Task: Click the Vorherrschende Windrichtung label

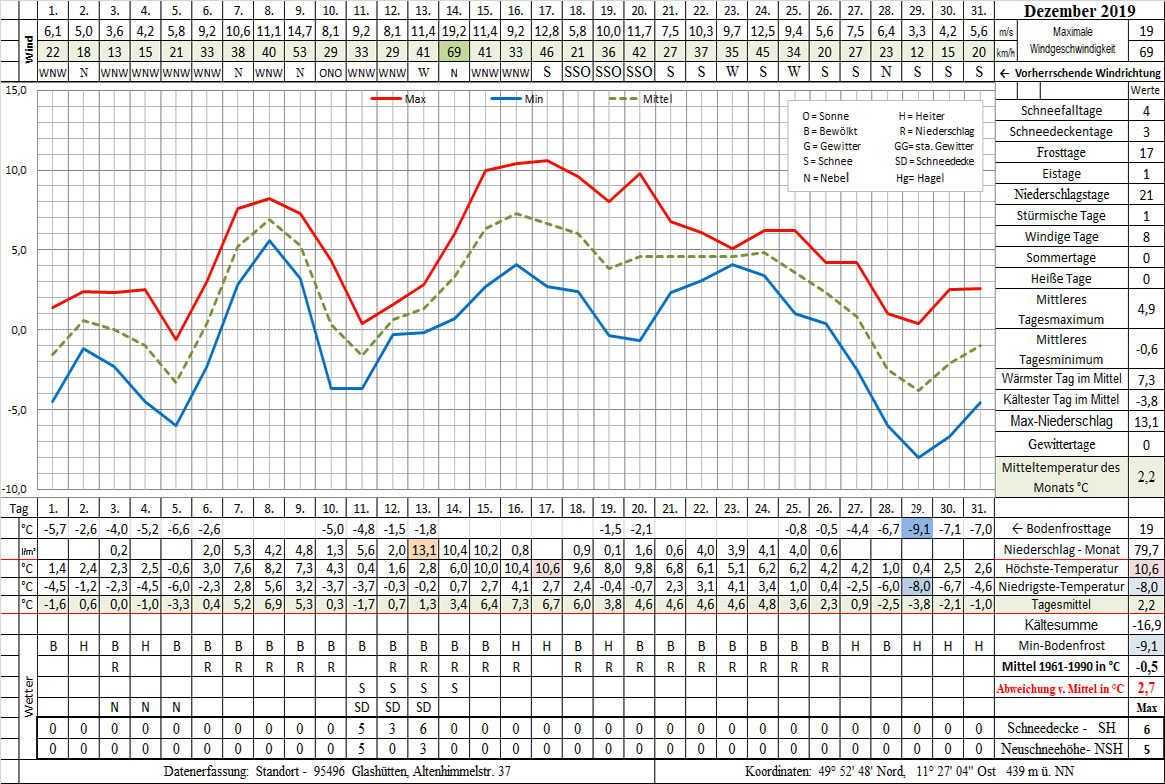Action: tap(1080, 73)
